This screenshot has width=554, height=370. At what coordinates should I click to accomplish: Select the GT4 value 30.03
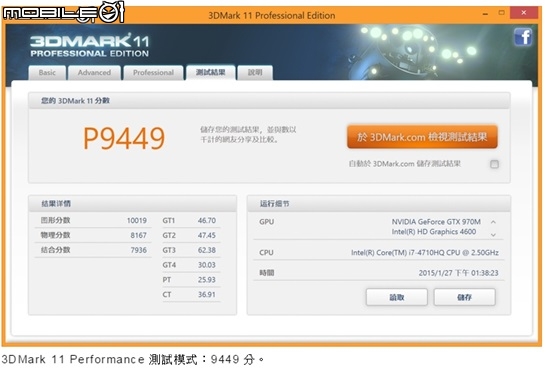click(207, 265)
